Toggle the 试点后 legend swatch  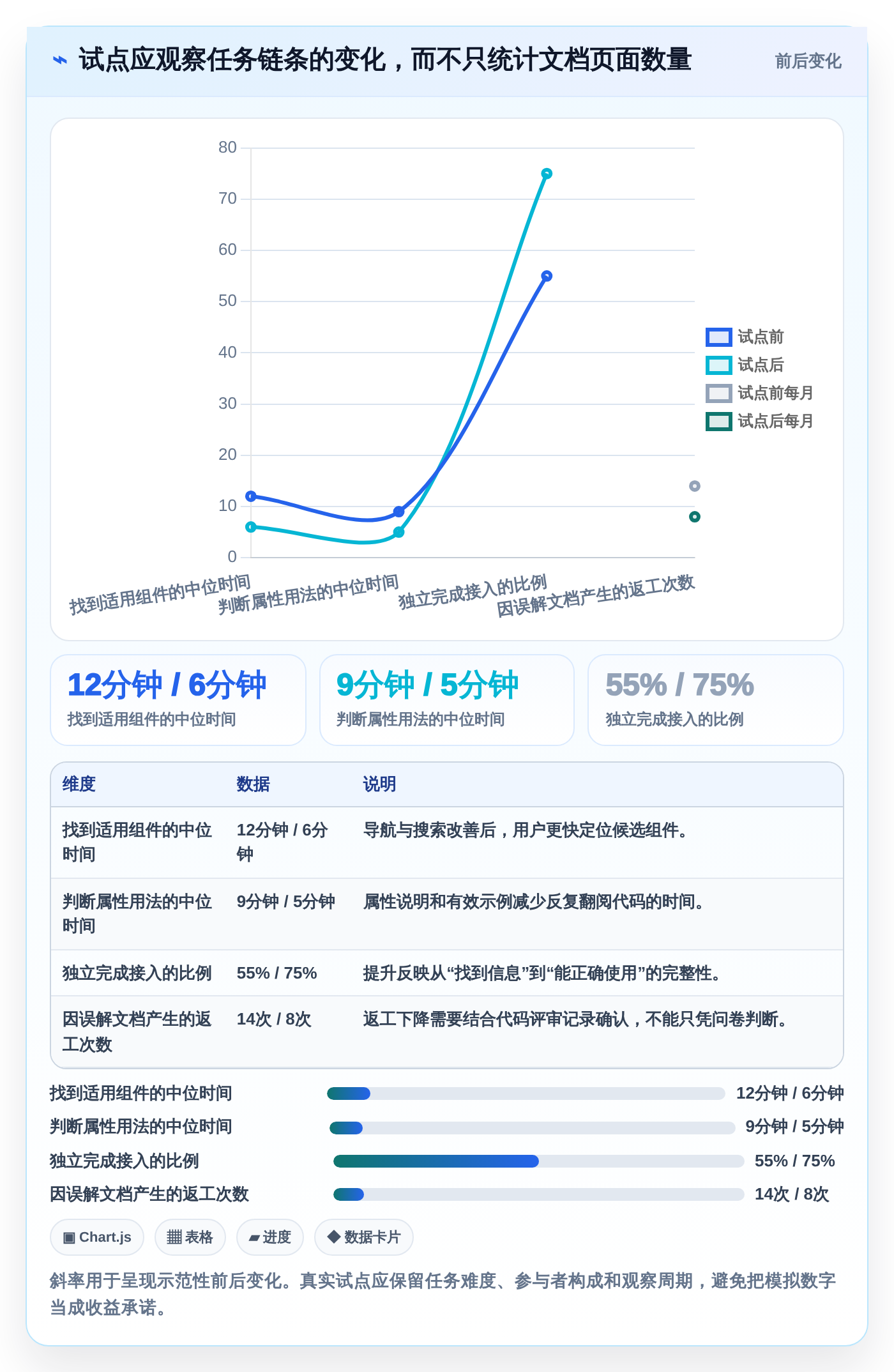click(718, 365)
